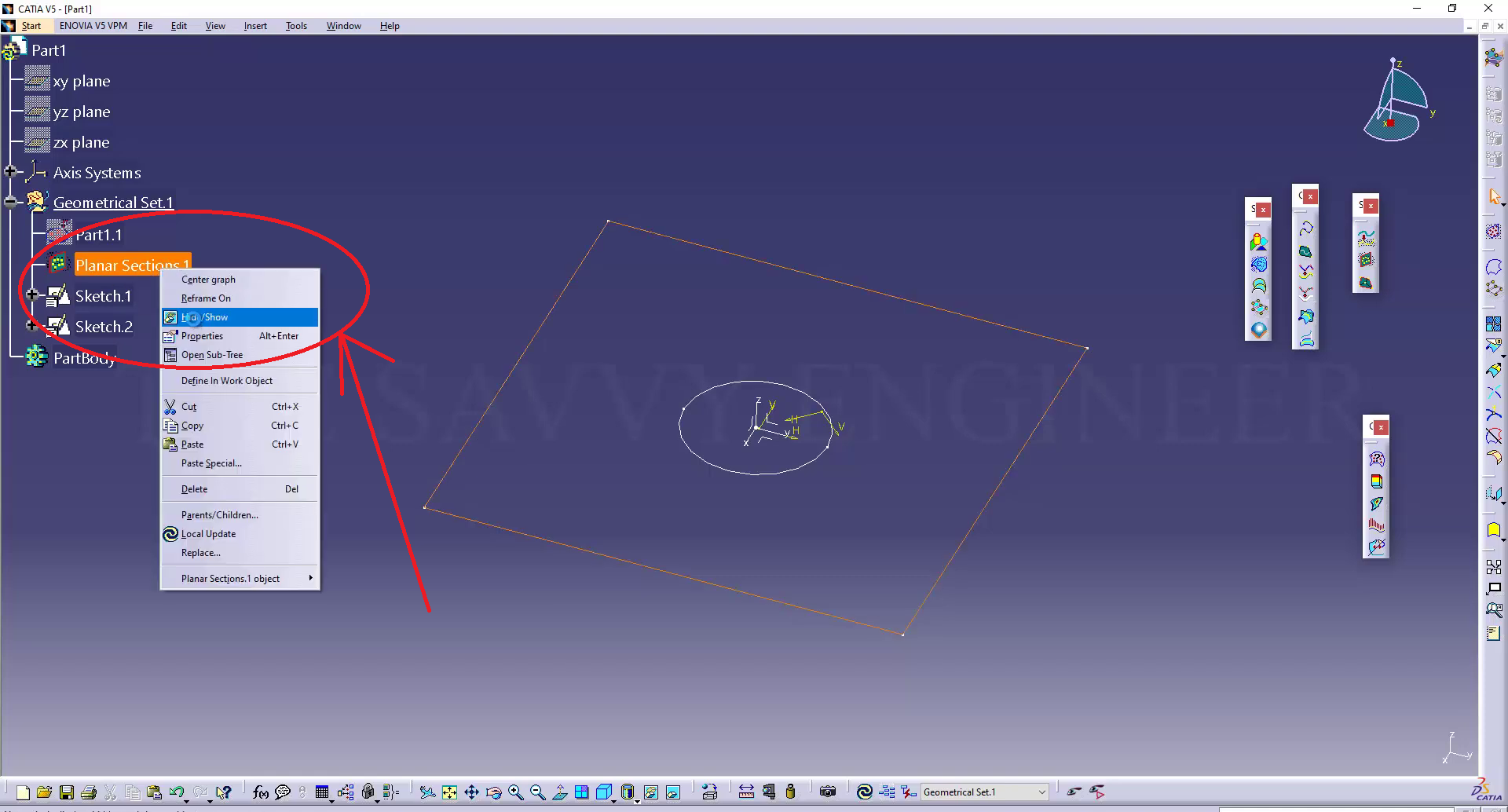Toggle Swap visible space icon

[x=673, y=792]
